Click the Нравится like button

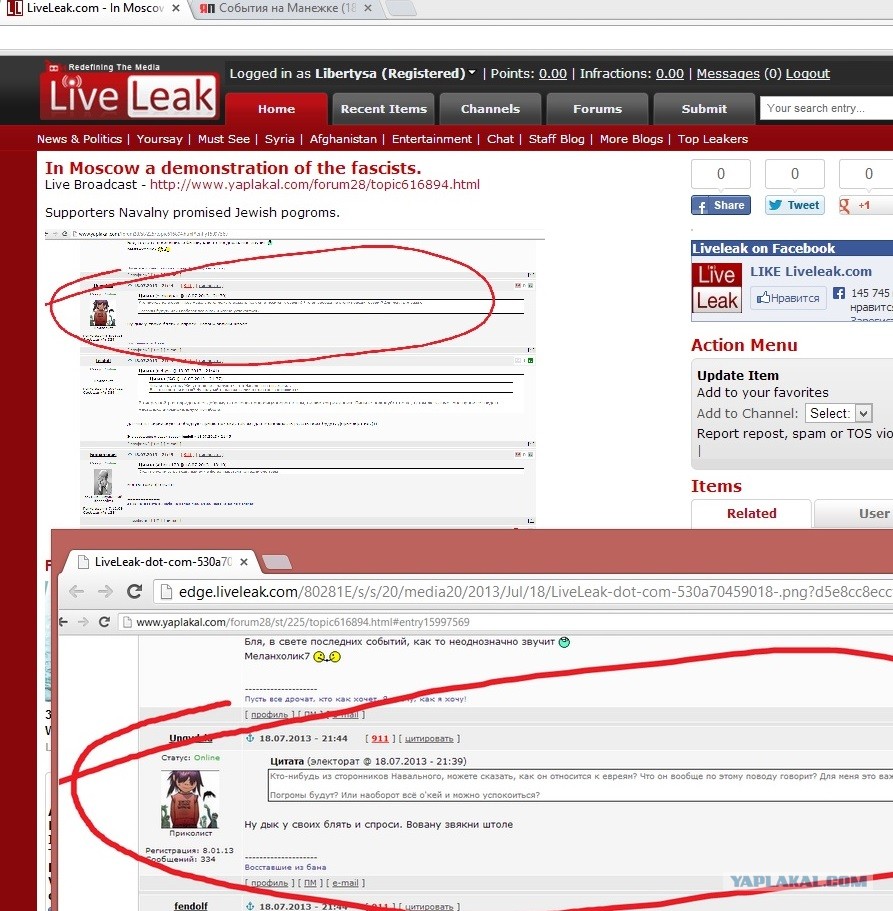(x=788, y=297)
